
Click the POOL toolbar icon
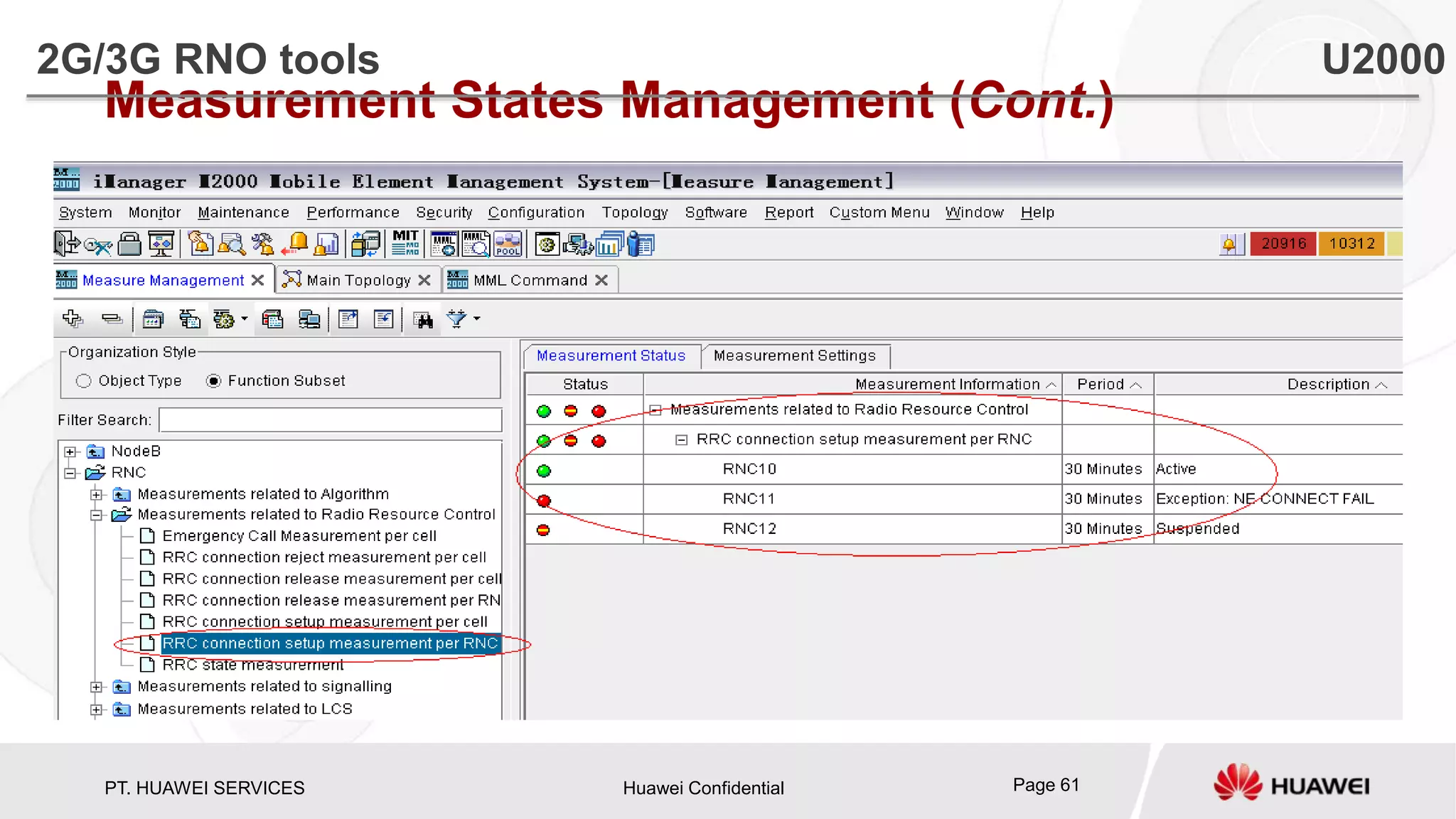[508, 244]
